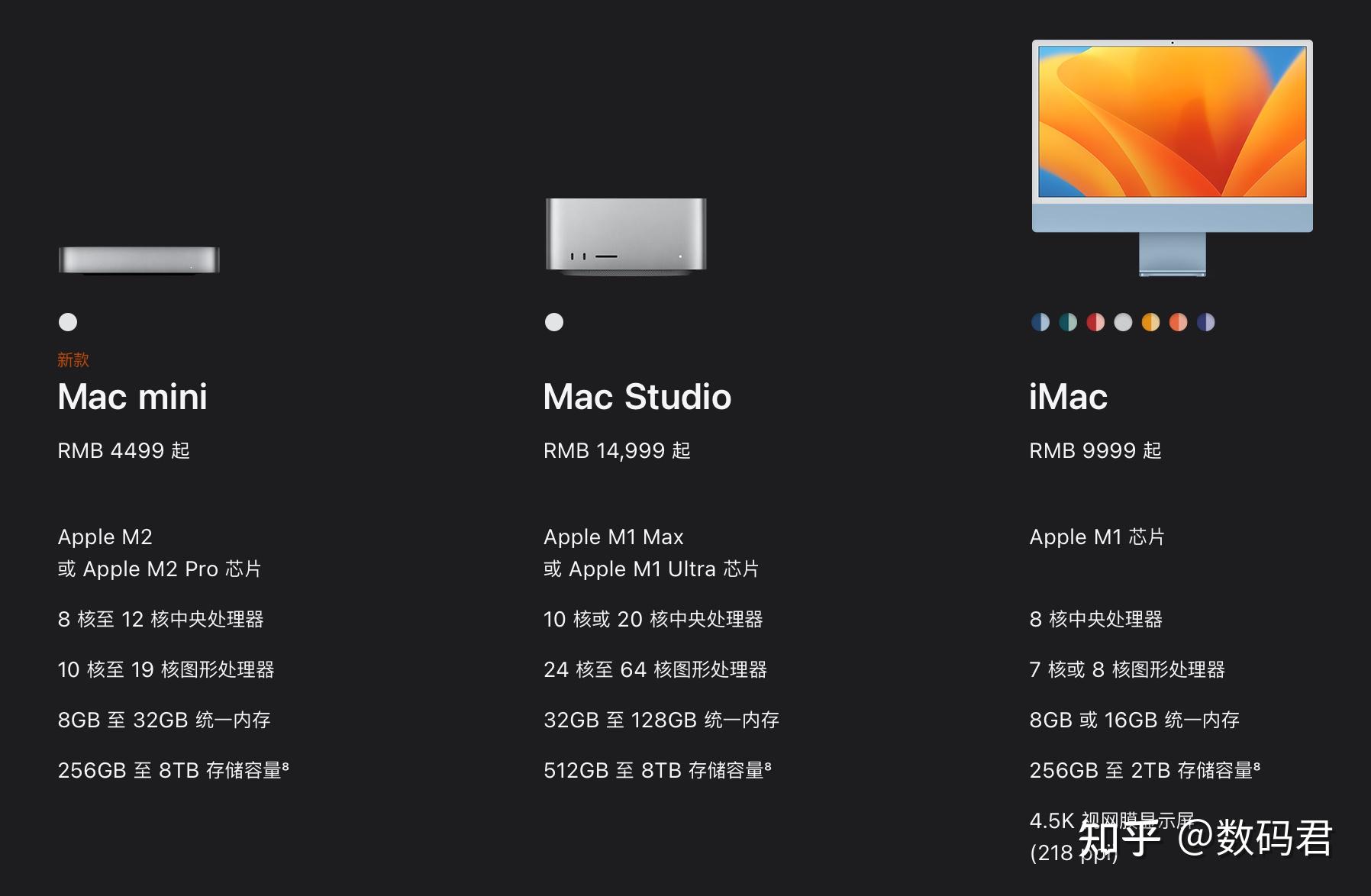Click the Mac Studio title
Image resolution: width=1371 pixels, height=896 pixels.
[x=637, y=396]
